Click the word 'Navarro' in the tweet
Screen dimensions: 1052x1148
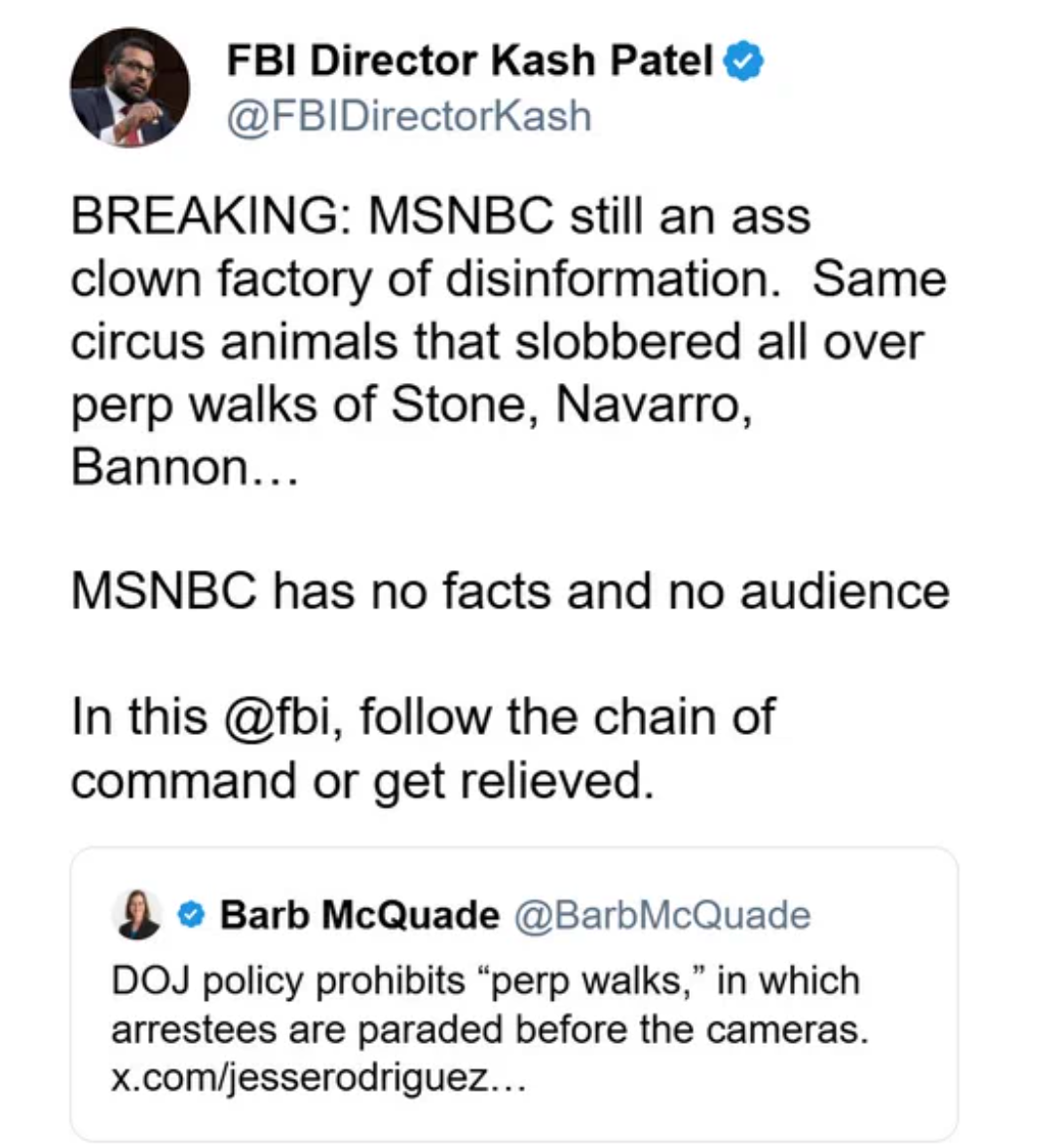(650, 404)
